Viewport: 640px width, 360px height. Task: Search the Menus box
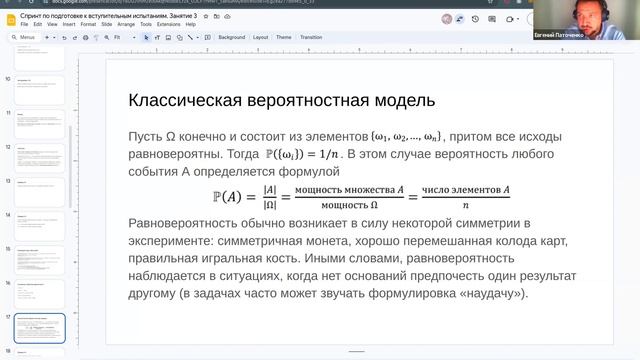(24, 37)
